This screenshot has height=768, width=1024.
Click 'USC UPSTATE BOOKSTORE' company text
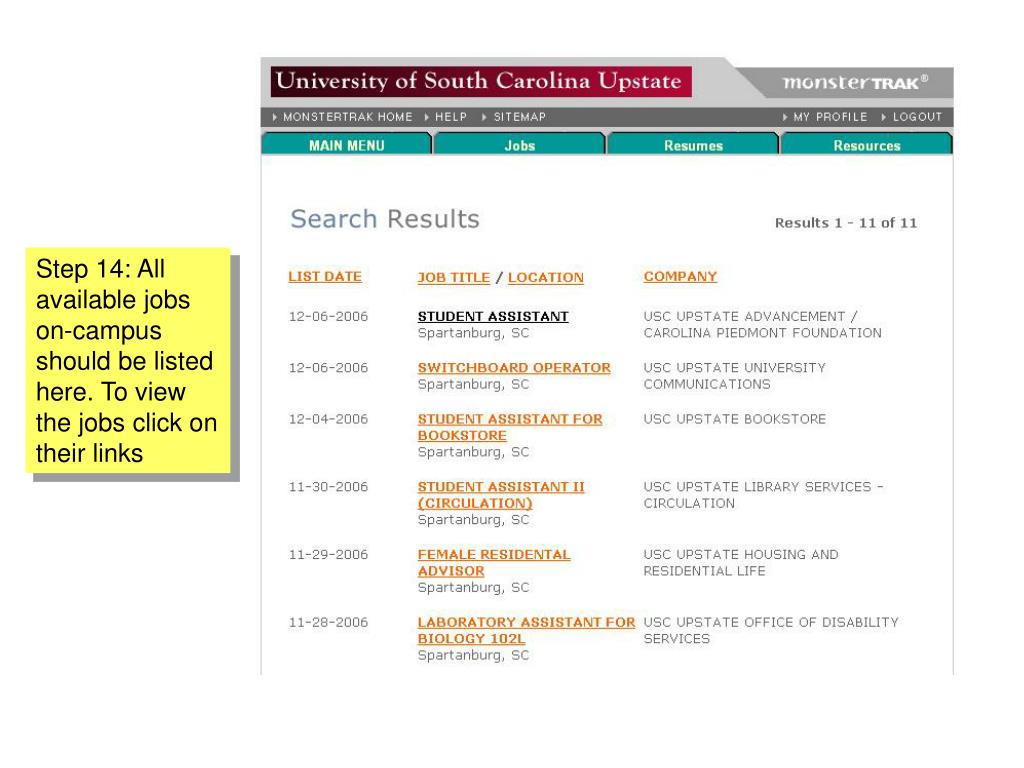(x=735, y=419)
